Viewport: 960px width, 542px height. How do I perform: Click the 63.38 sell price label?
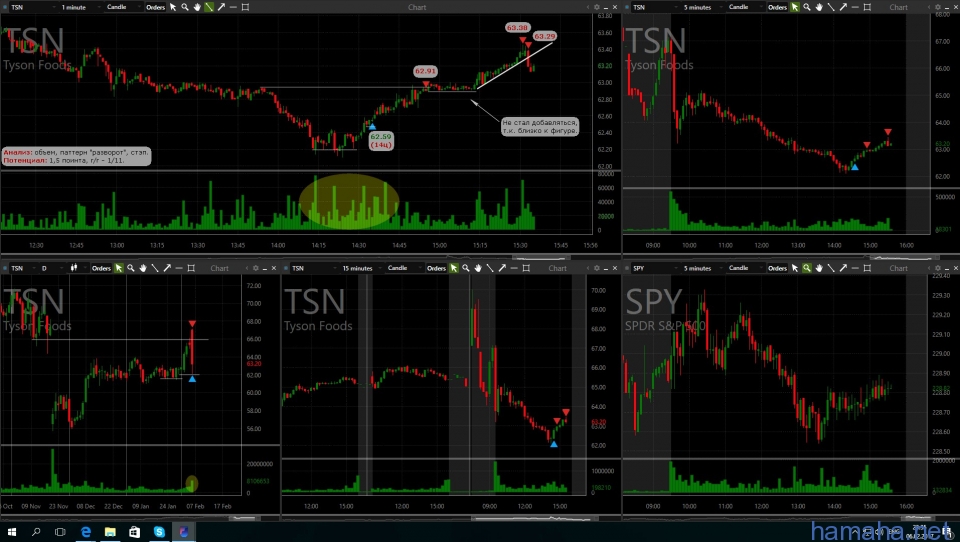pos(517,28)
